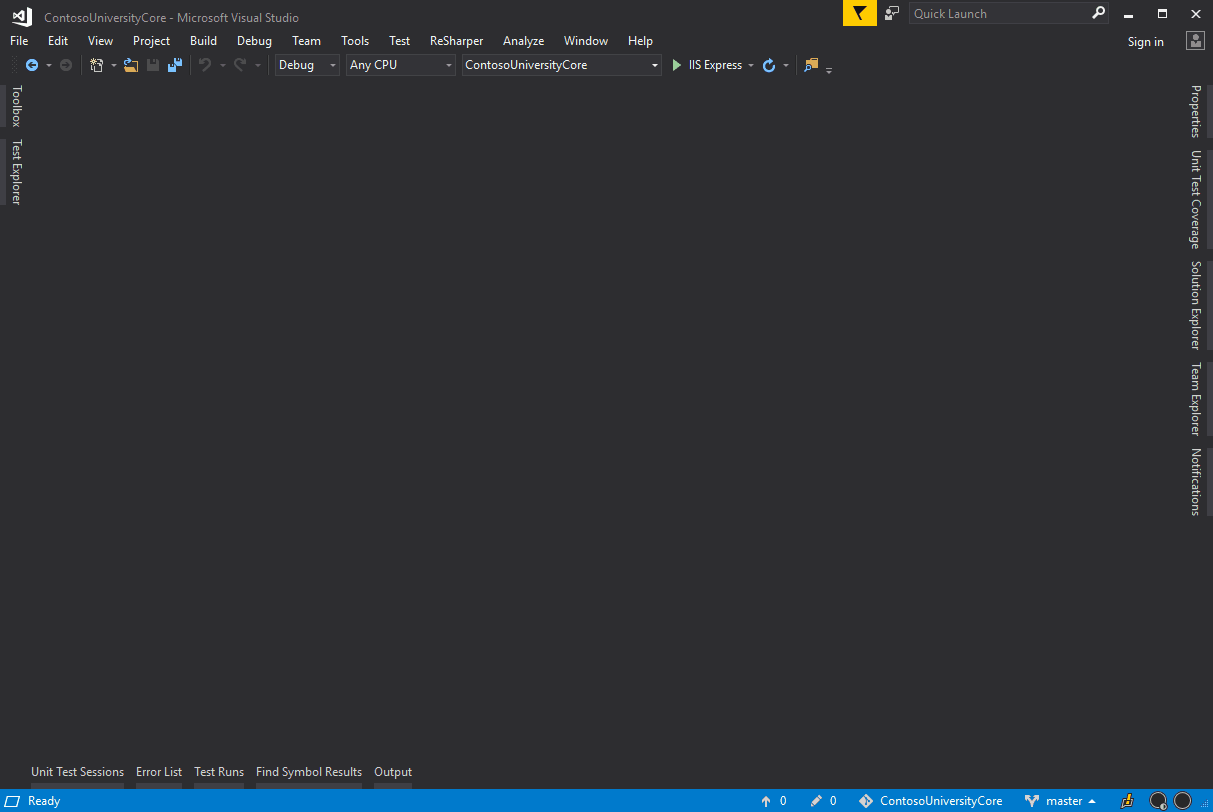Image resolution: width=1213 pixels, height=812 pixels.
Task: Click the Navigate Backward arrow icon
Action: 32,65
